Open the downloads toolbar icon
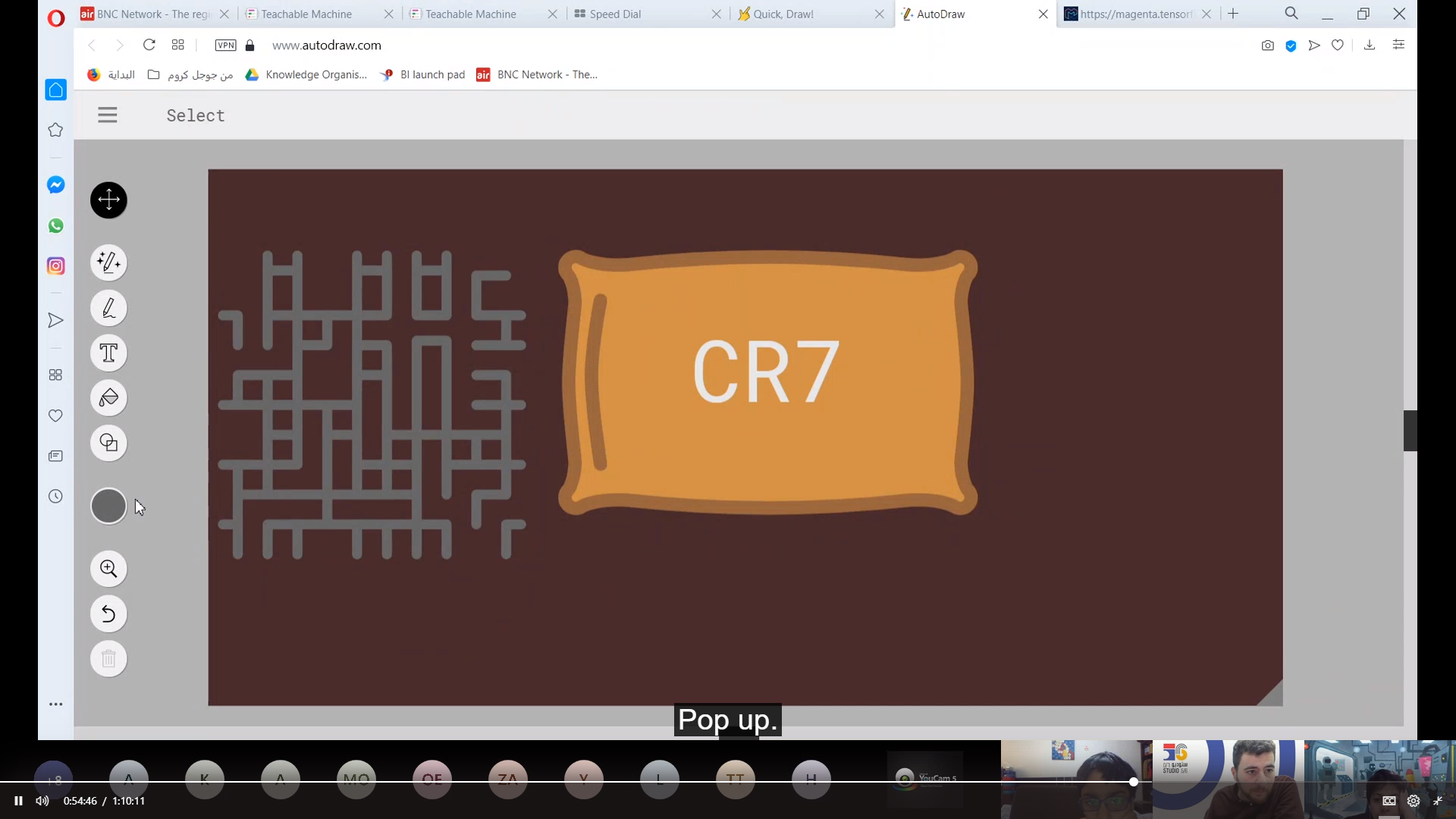The width and height of the screenshot is (1456, 819). 1370,45
